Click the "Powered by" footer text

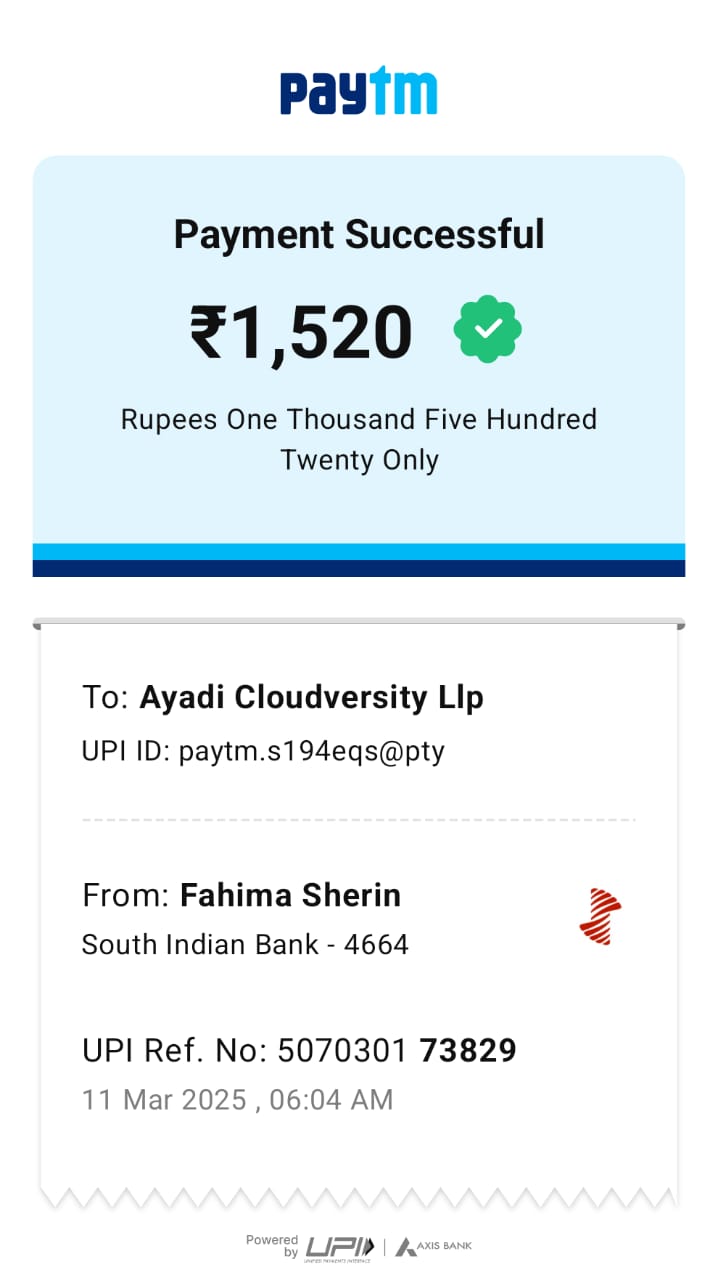coord(272,1245)
